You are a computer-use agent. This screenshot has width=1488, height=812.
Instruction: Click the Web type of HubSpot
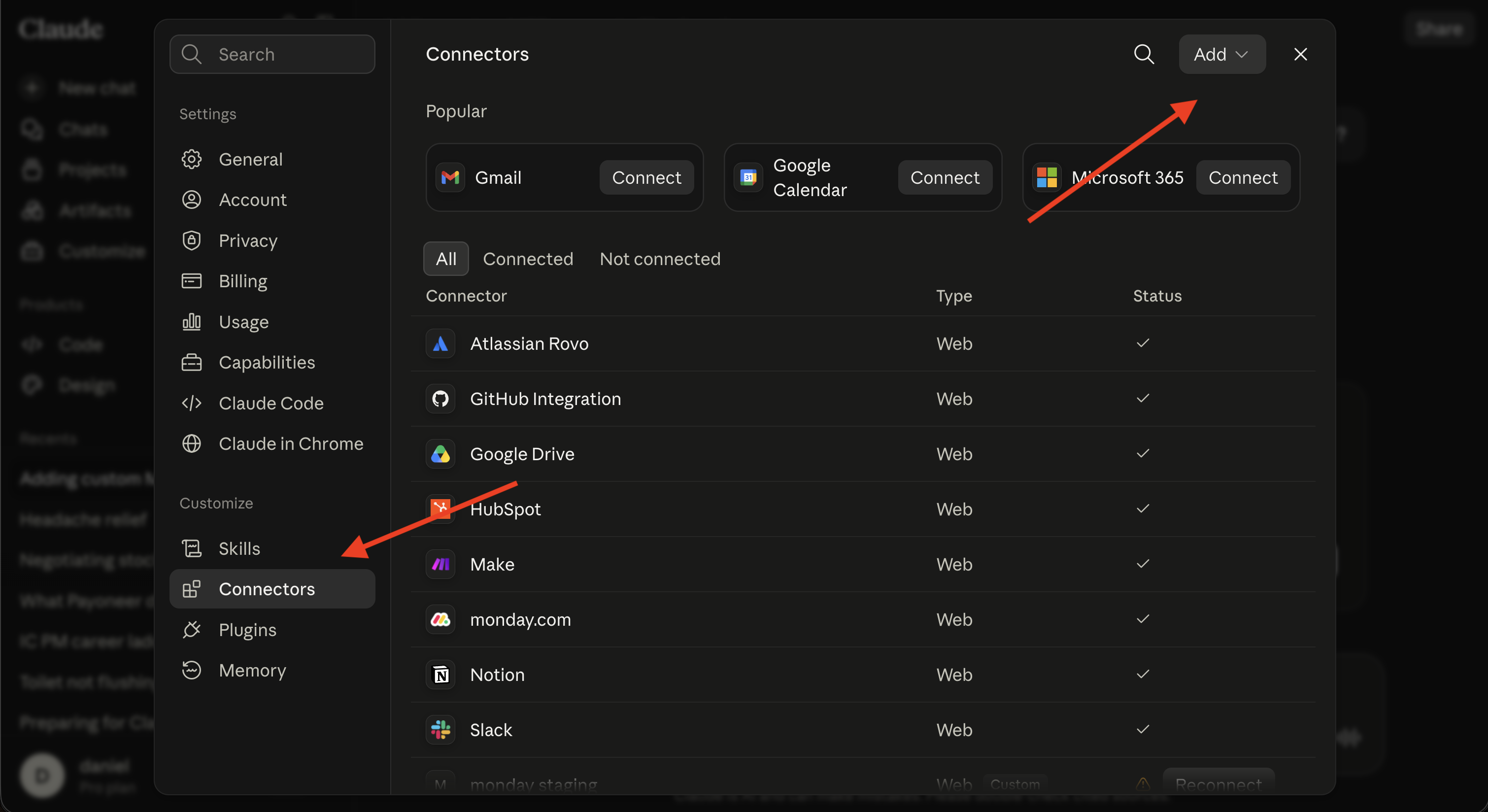coord(954,509)
